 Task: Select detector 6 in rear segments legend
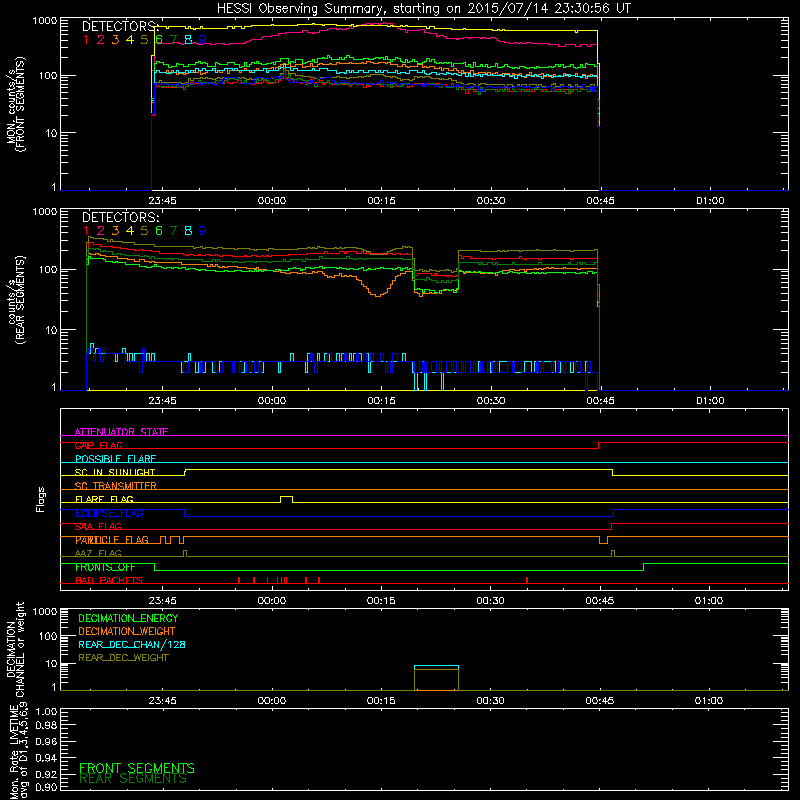coord(159,231)
